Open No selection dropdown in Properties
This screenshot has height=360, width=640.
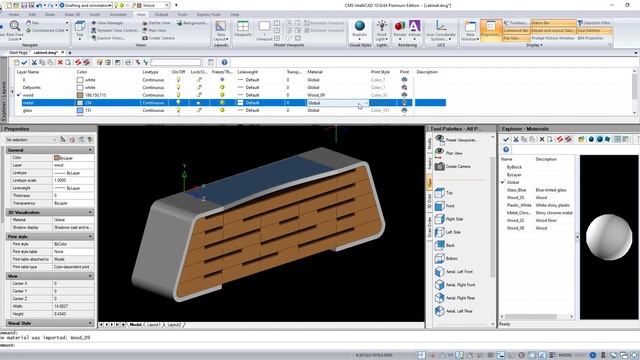tap(31, 140)
